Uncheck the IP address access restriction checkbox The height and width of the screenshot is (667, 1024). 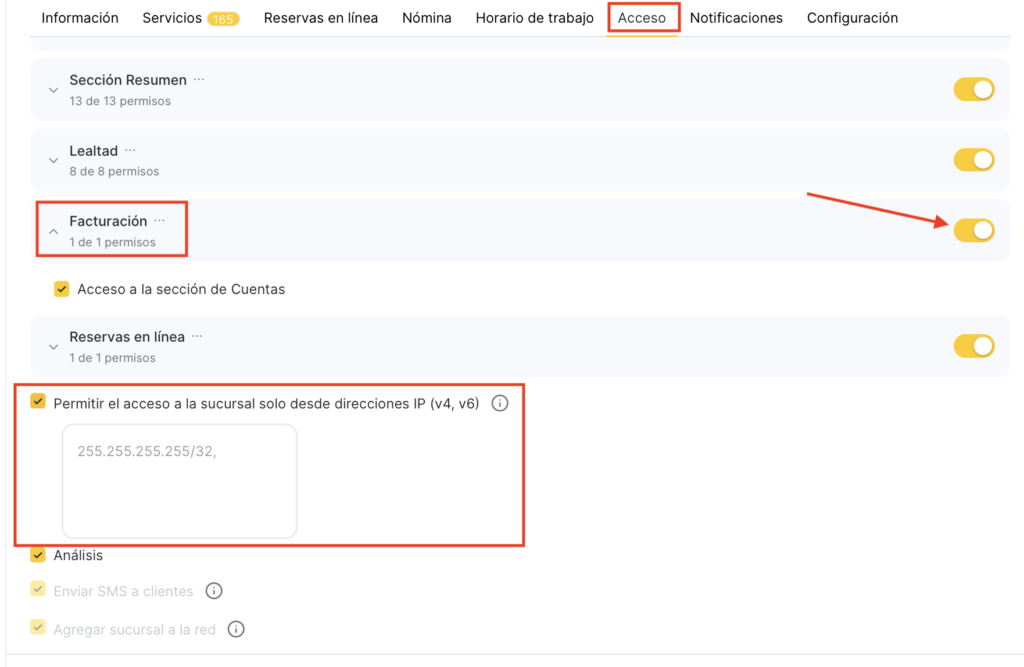(x=38, y=402)
